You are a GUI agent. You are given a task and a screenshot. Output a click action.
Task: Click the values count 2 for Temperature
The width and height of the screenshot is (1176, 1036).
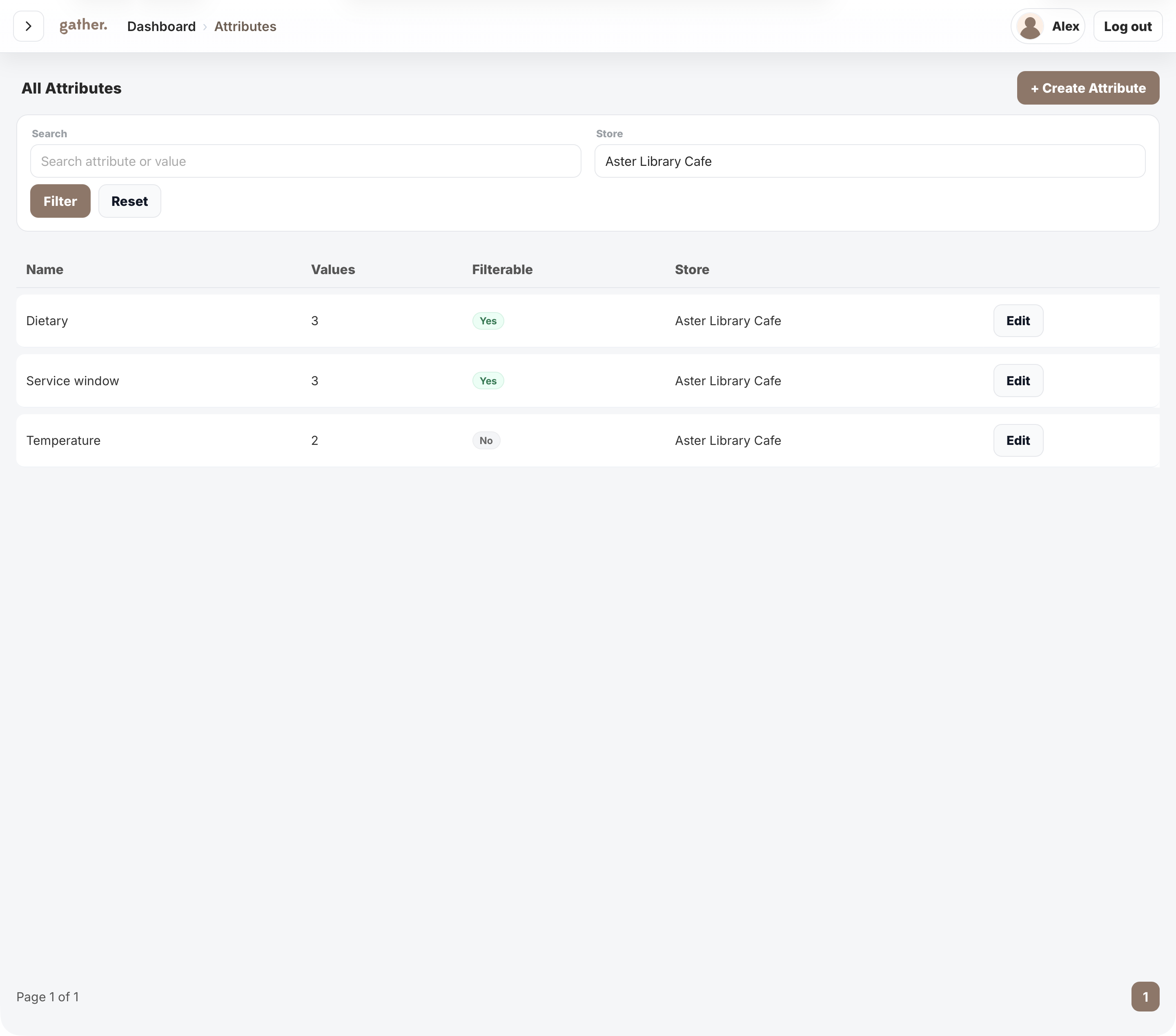tap(315, 441)
